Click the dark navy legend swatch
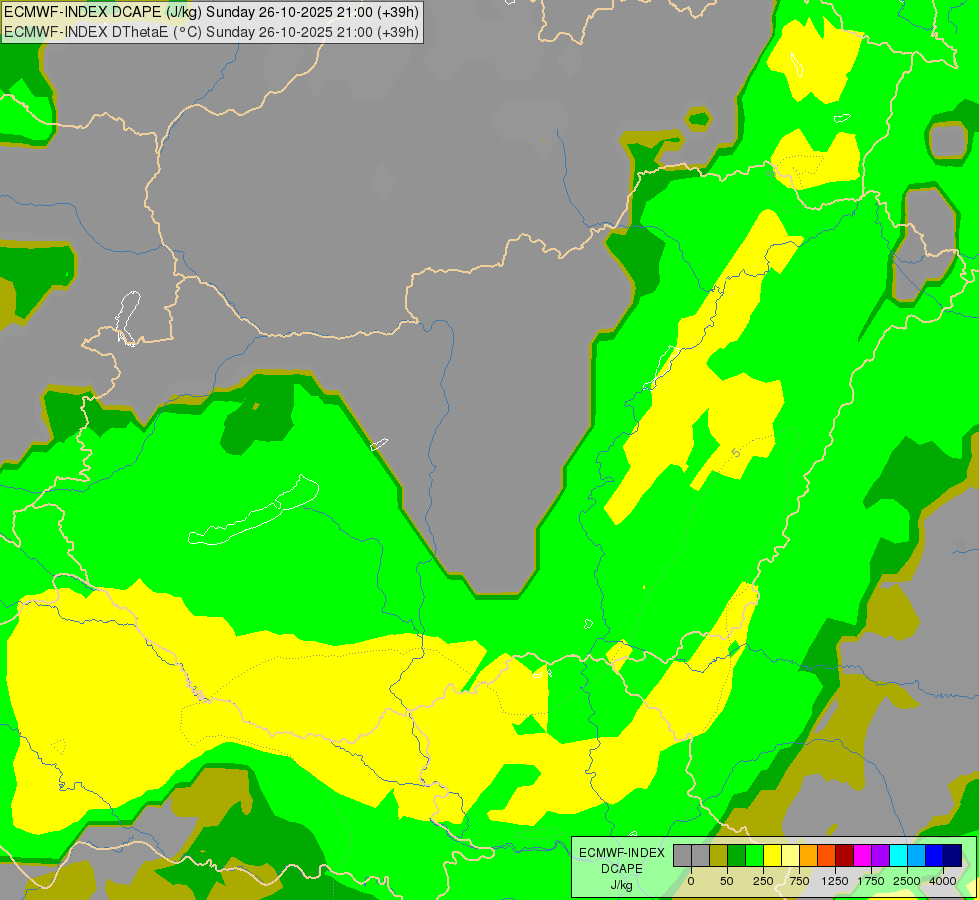Viewport: 979px width, 900px height. (x=952, y=855)
